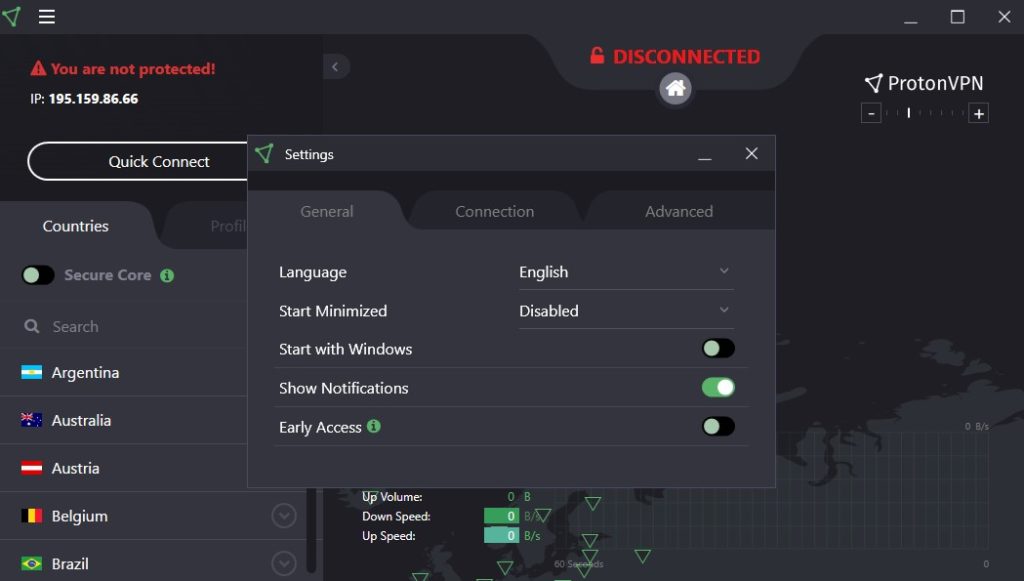
Task: Zoom in the map with plus button
Action: tap(978, 114)
